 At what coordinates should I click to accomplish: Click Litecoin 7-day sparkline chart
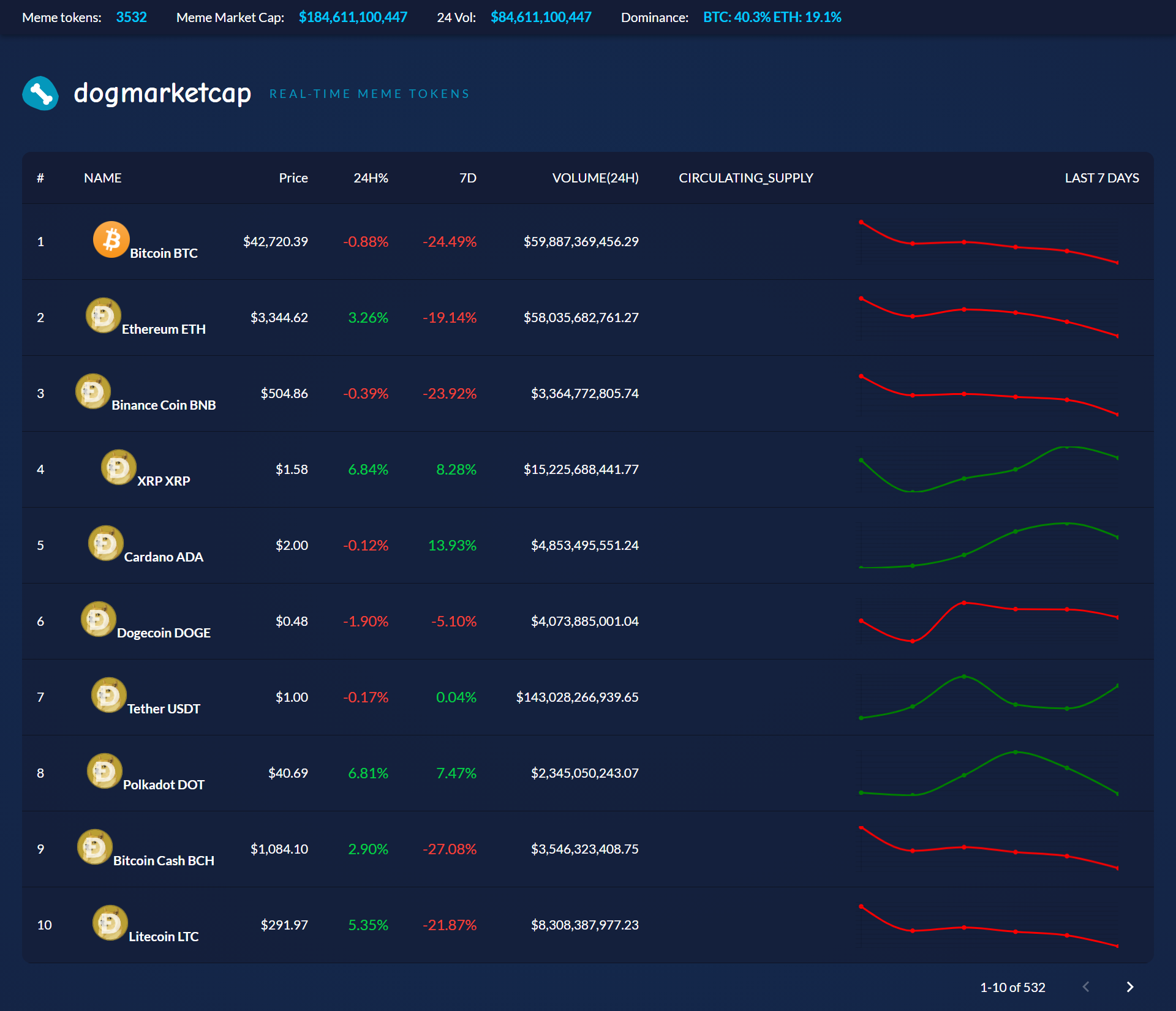point(989,925)
